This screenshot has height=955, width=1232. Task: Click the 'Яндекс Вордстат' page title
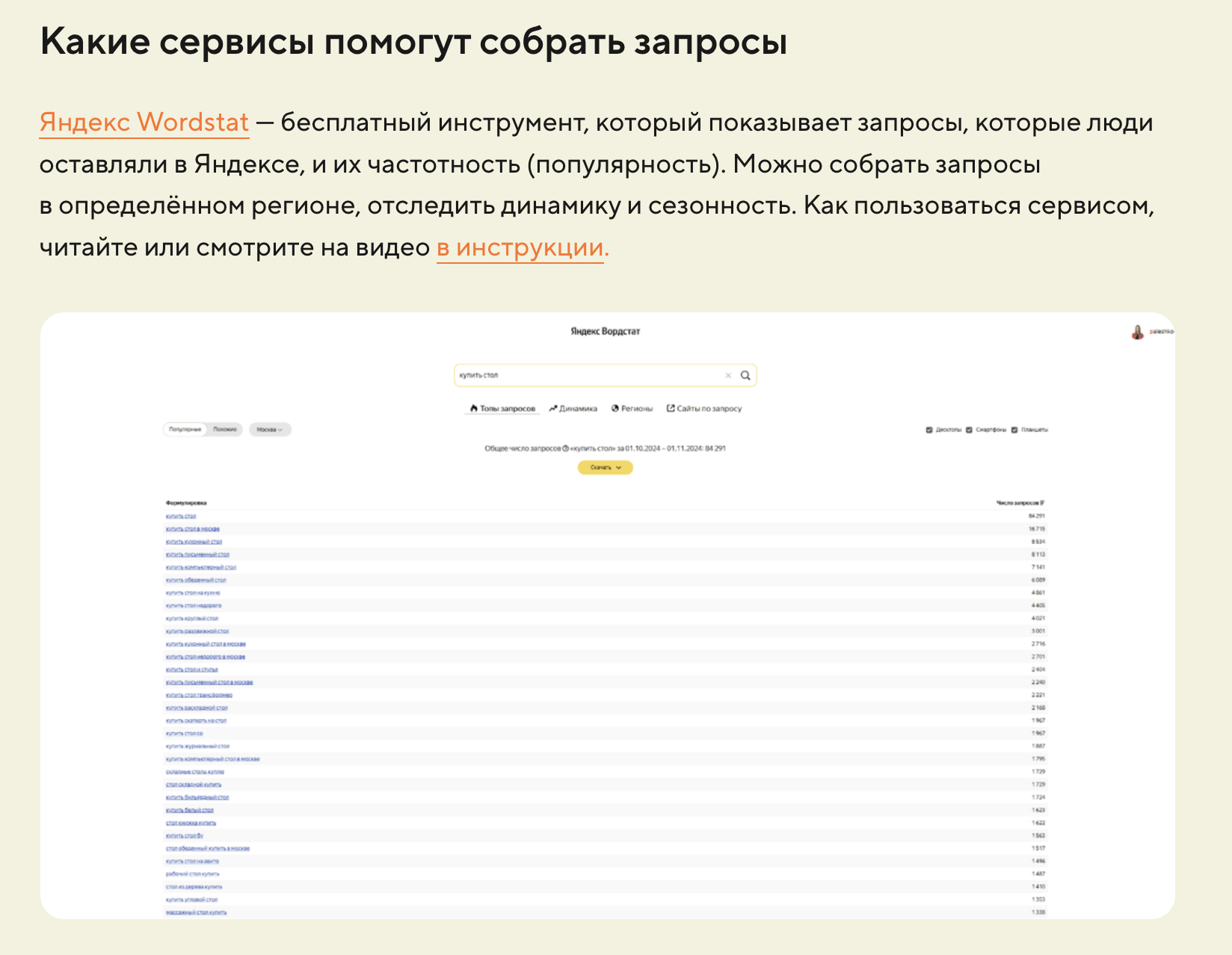click(x=606, y=331)
